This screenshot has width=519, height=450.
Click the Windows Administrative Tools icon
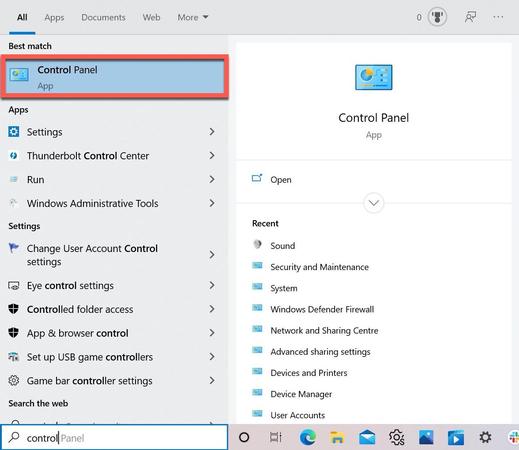(13, 203)
